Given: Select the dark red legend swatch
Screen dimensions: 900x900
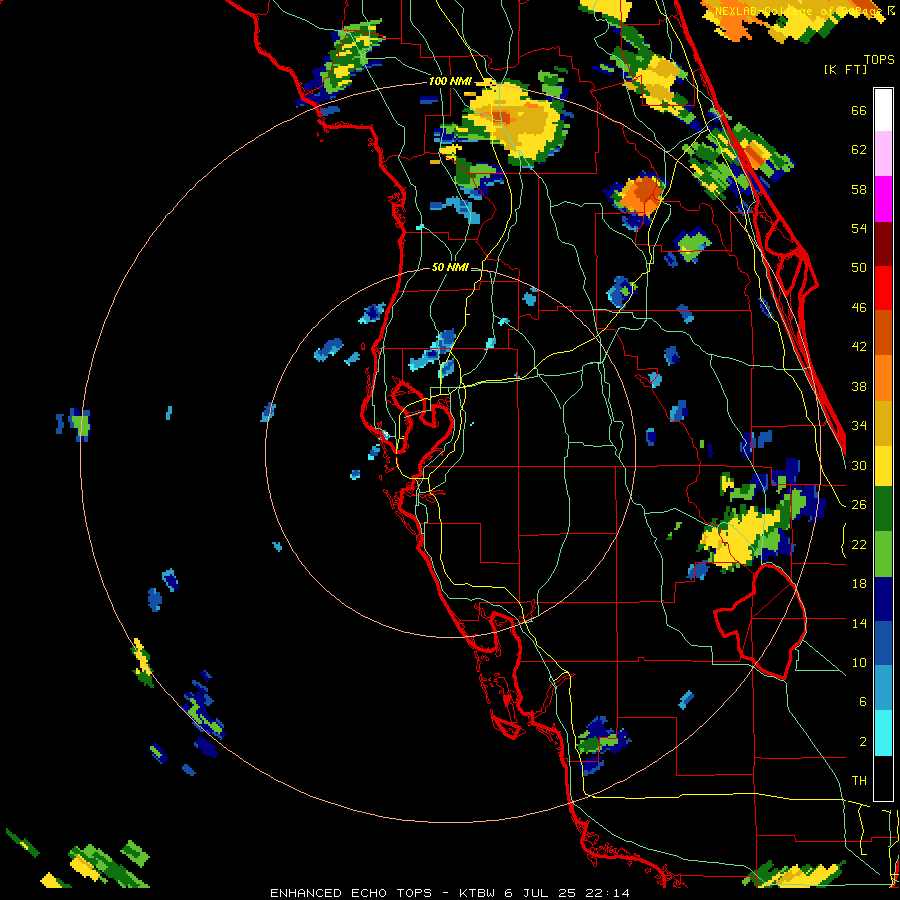Looking at the screenshot, I should pyautogui.click(x=883, y=244).
